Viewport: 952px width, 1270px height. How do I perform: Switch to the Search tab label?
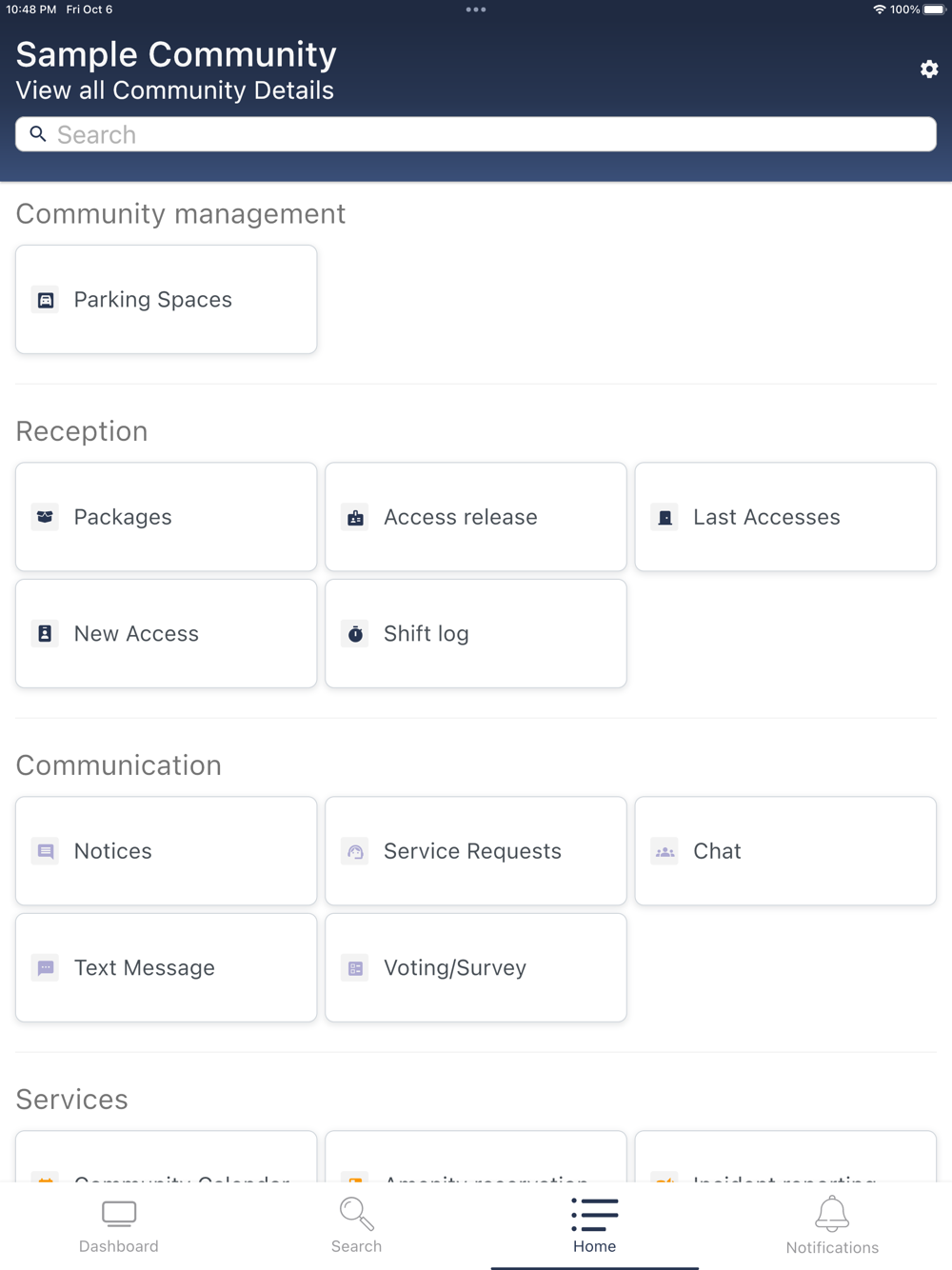point(357,1246)
